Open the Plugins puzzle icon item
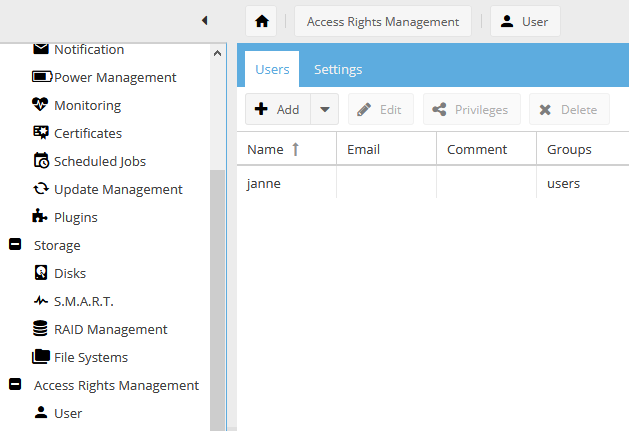The height and width of the screenshot is (431, 629). click(x=75, y=217)
